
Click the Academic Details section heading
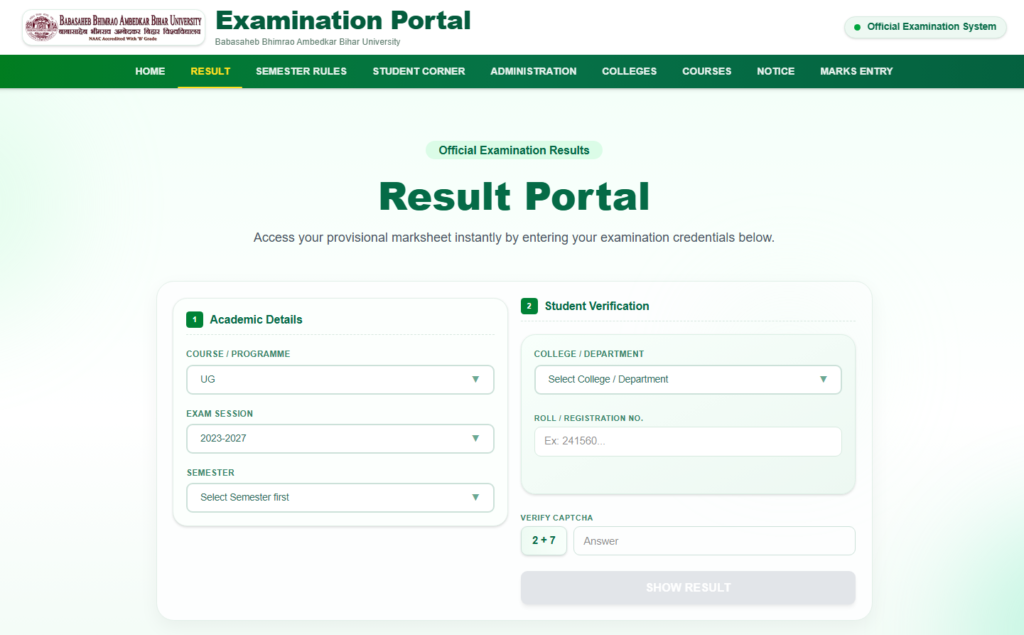tap(256, 319)
